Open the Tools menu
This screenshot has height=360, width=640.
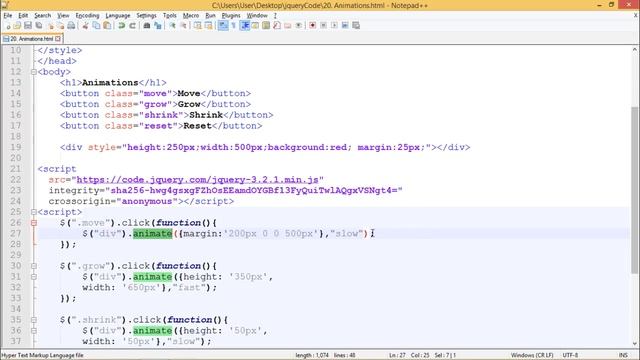(169, 16)
